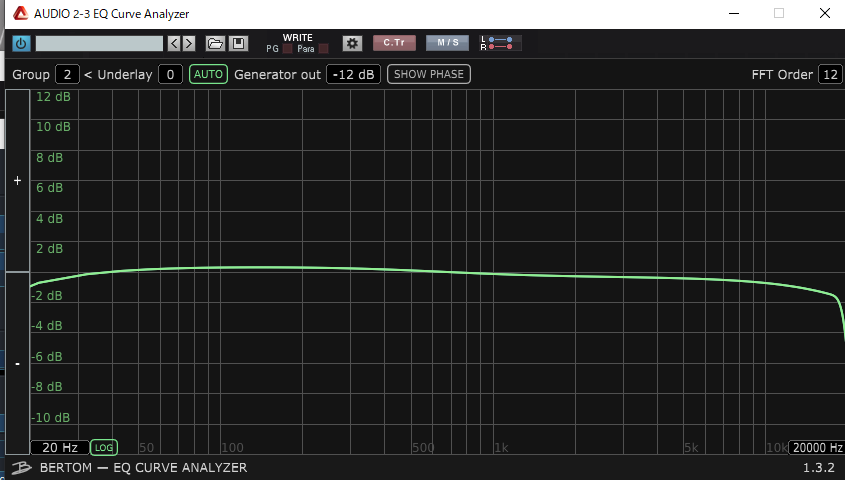
Task: Toggle the AUTO button
Action: click(208, 74)
